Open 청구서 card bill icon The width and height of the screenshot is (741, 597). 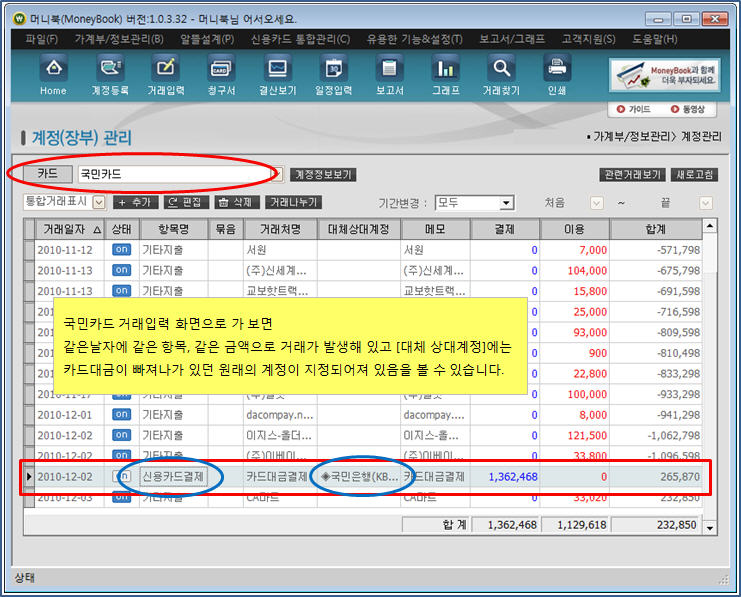tap(221, 75)
